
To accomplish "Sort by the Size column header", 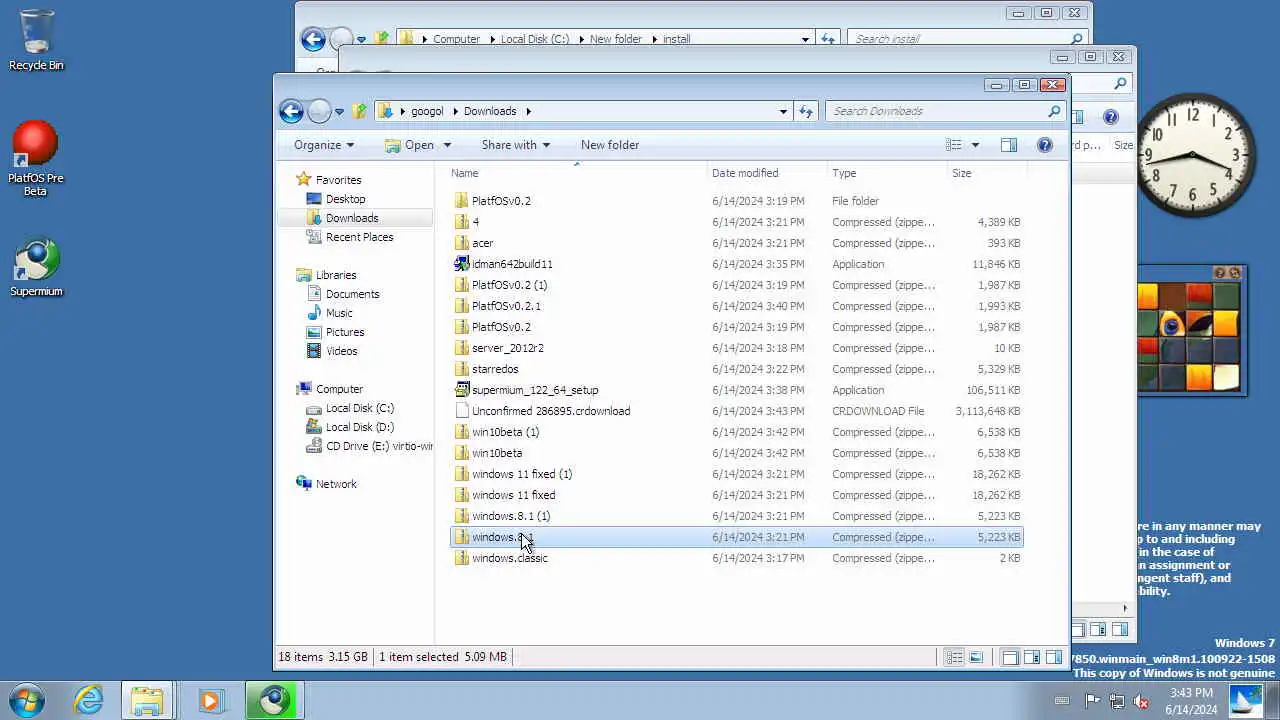I will 986,173.
